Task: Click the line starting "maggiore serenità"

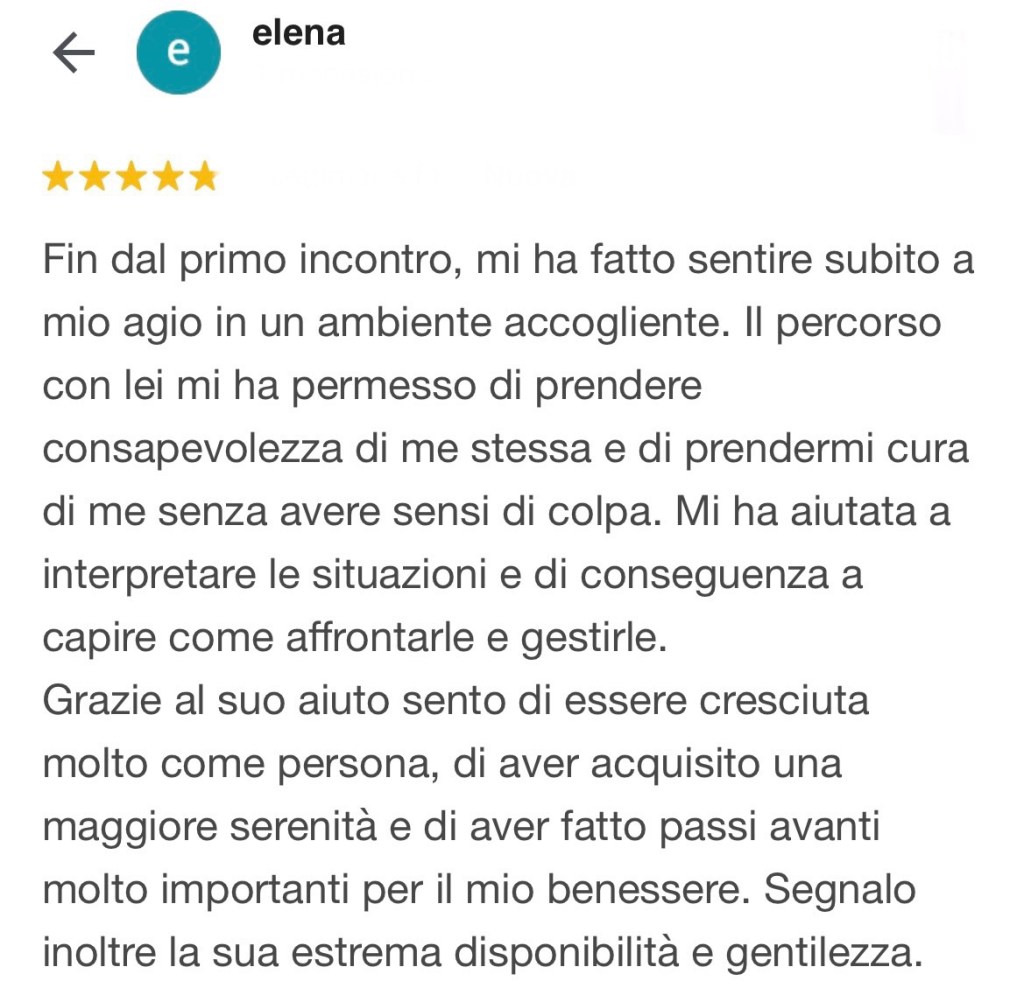Action: 460,827
